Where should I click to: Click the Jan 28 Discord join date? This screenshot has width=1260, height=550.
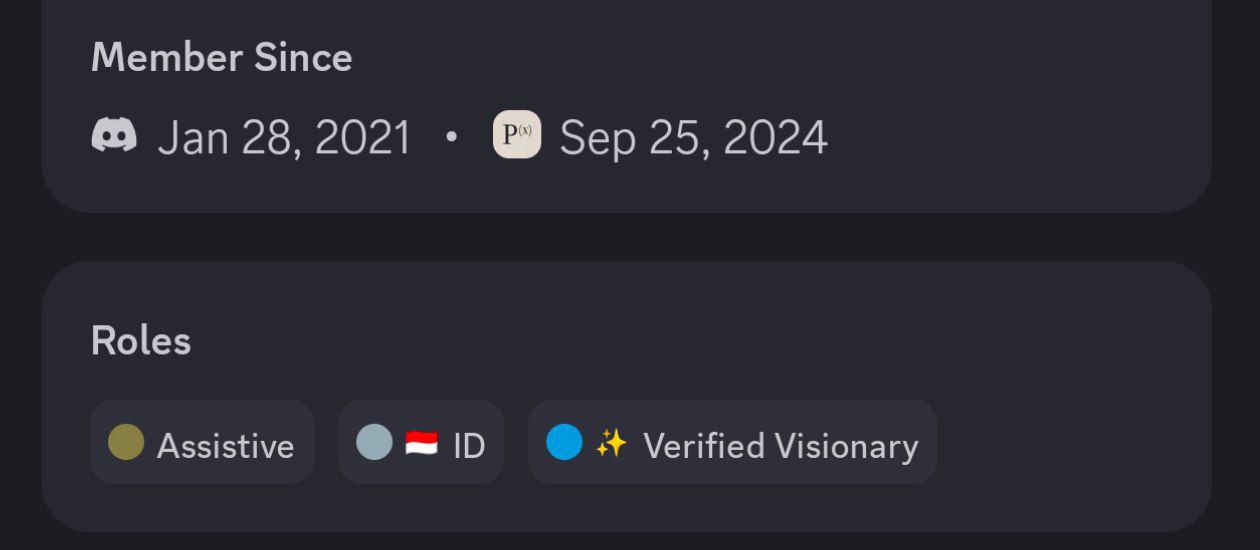coord(284,137)
